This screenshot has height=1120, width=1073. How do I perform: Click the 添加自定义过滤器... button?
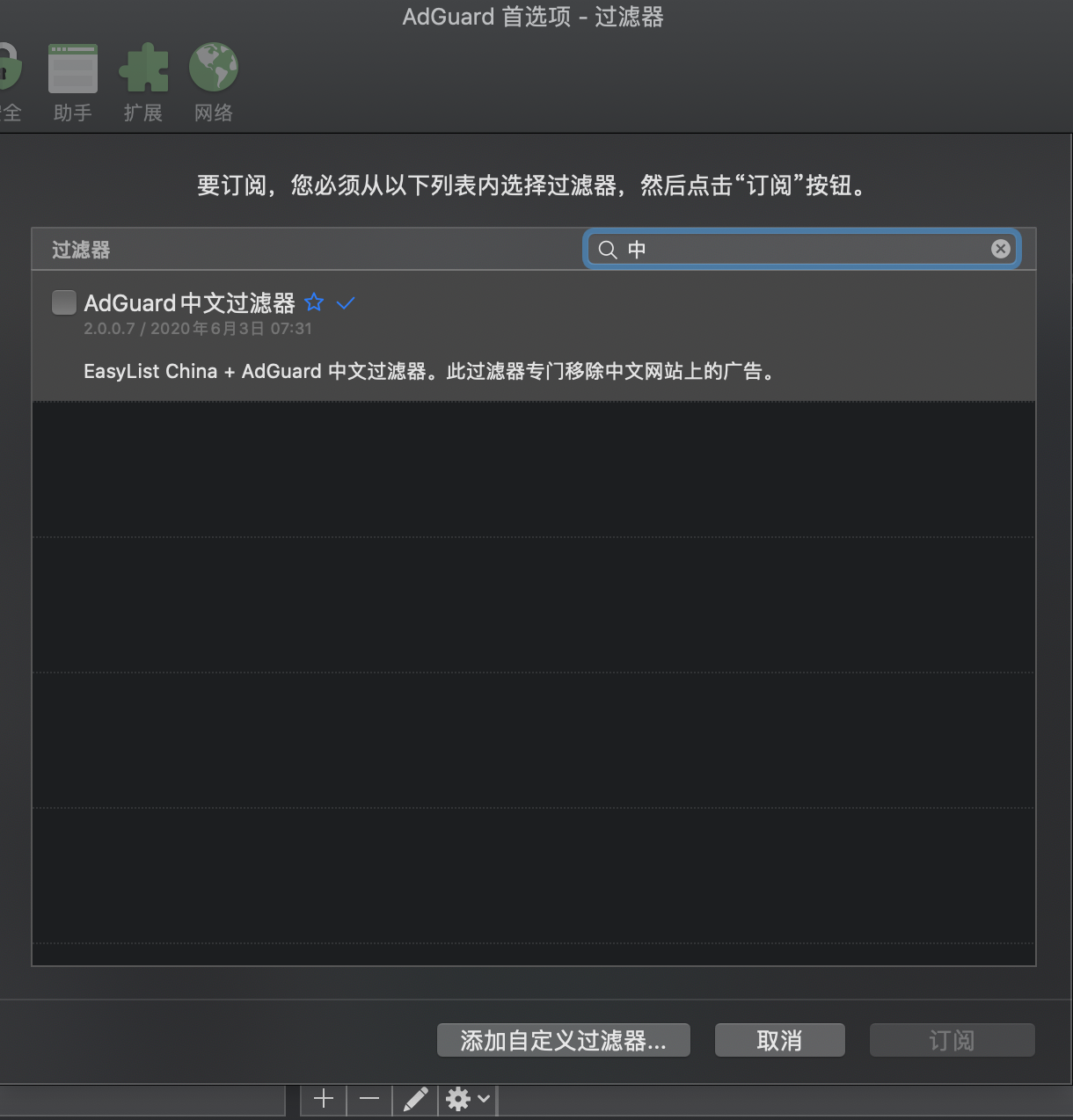(x=564, y=1041)
